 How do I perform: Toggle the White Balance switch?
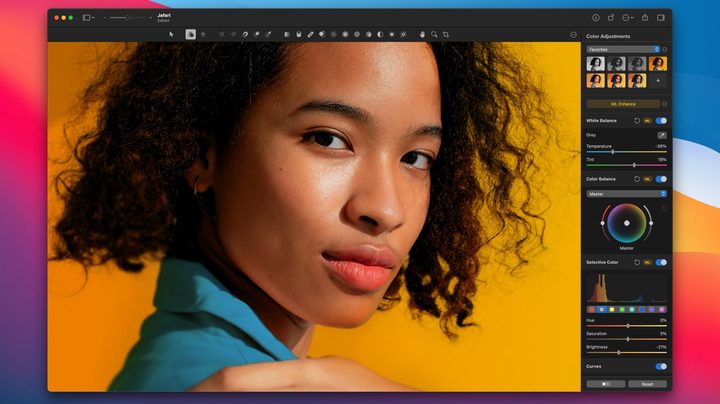[661, 121]
